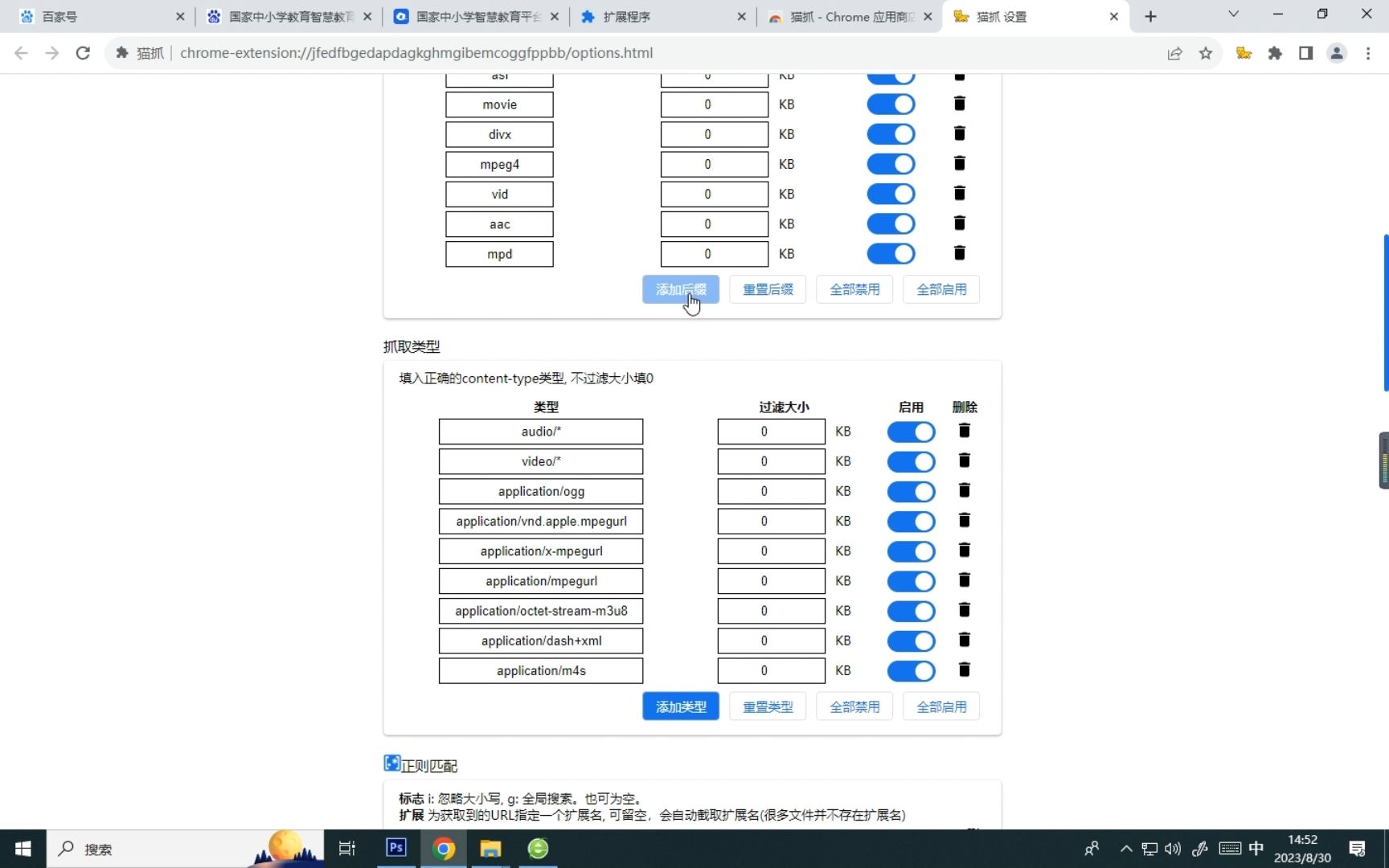
Task: Delete application/octet-stream-m3u8 type row
Action: coord(965,610)
